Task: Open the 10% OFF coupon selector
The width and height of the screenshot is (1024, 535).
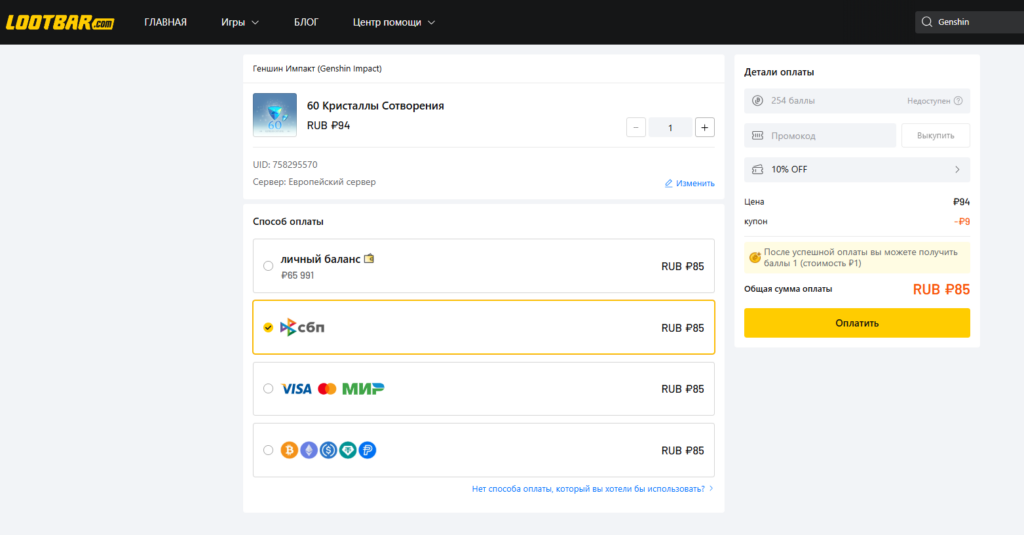Action: (857, 169)
